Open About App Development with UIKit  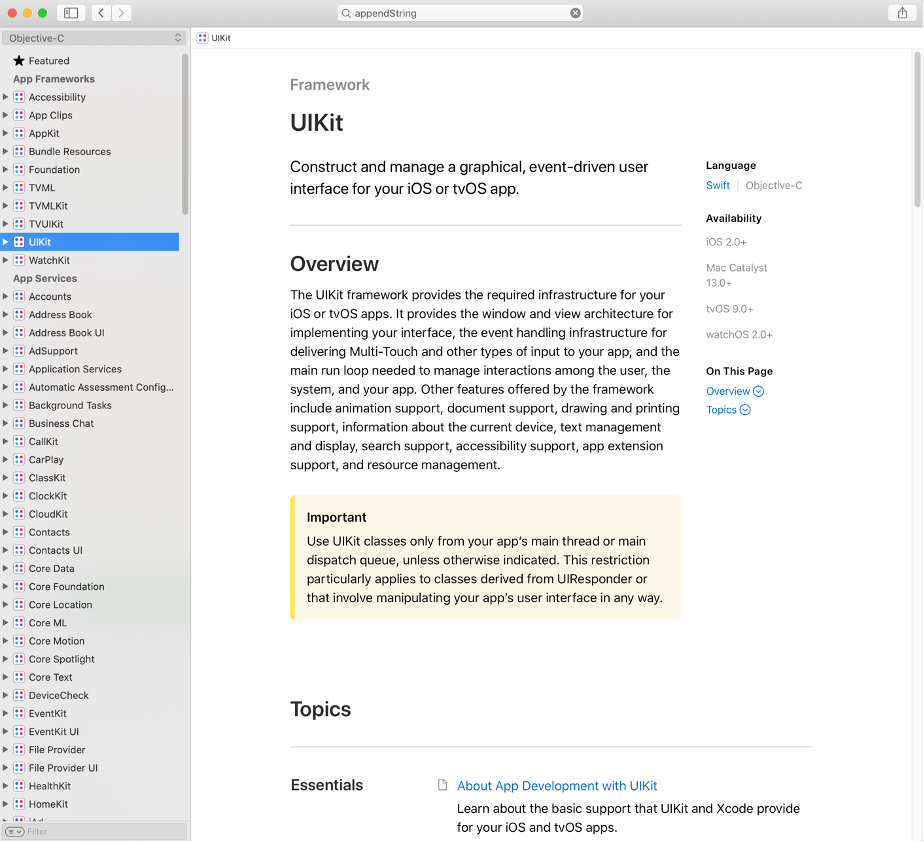click(557, 785)
